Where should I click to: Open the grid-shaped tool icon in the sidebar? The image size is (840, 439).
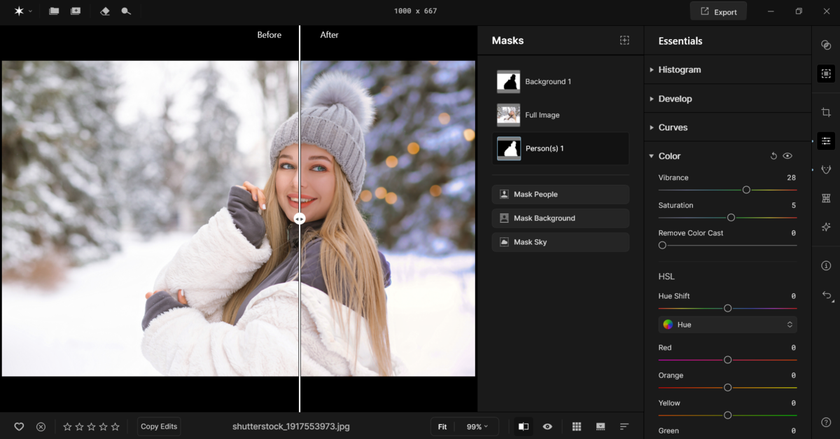[826, 198]
